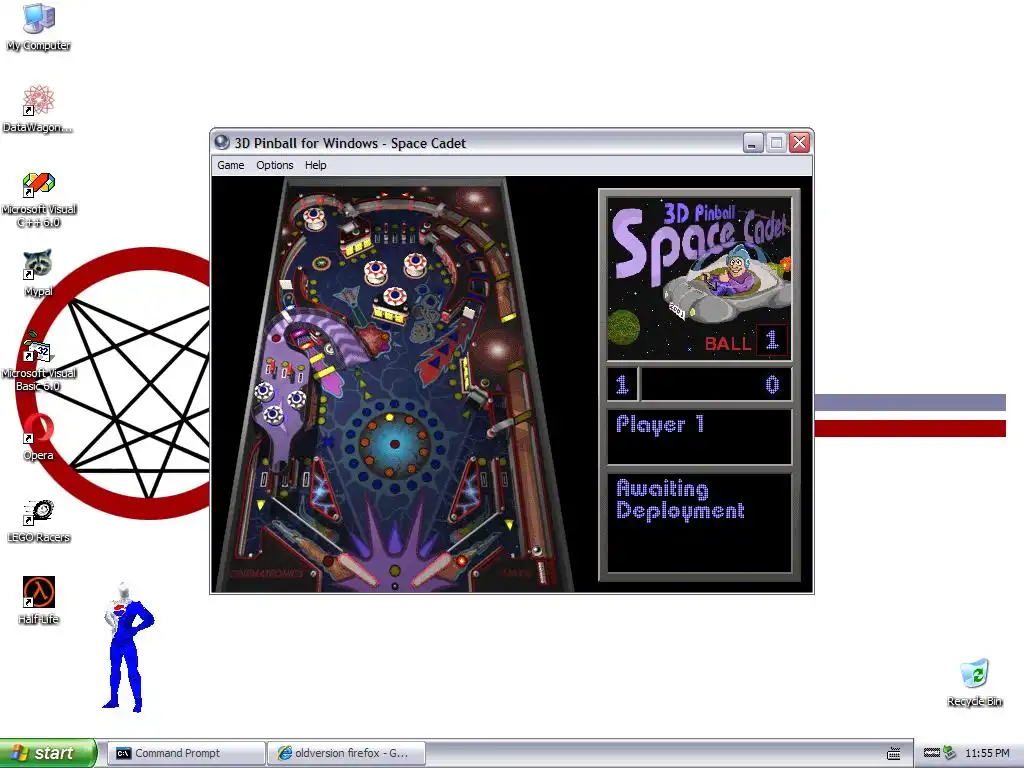This screenshot has width=1024, height=768.
Task: Switch to oldversion firefox taskbar button
Action: pos(347,753)
